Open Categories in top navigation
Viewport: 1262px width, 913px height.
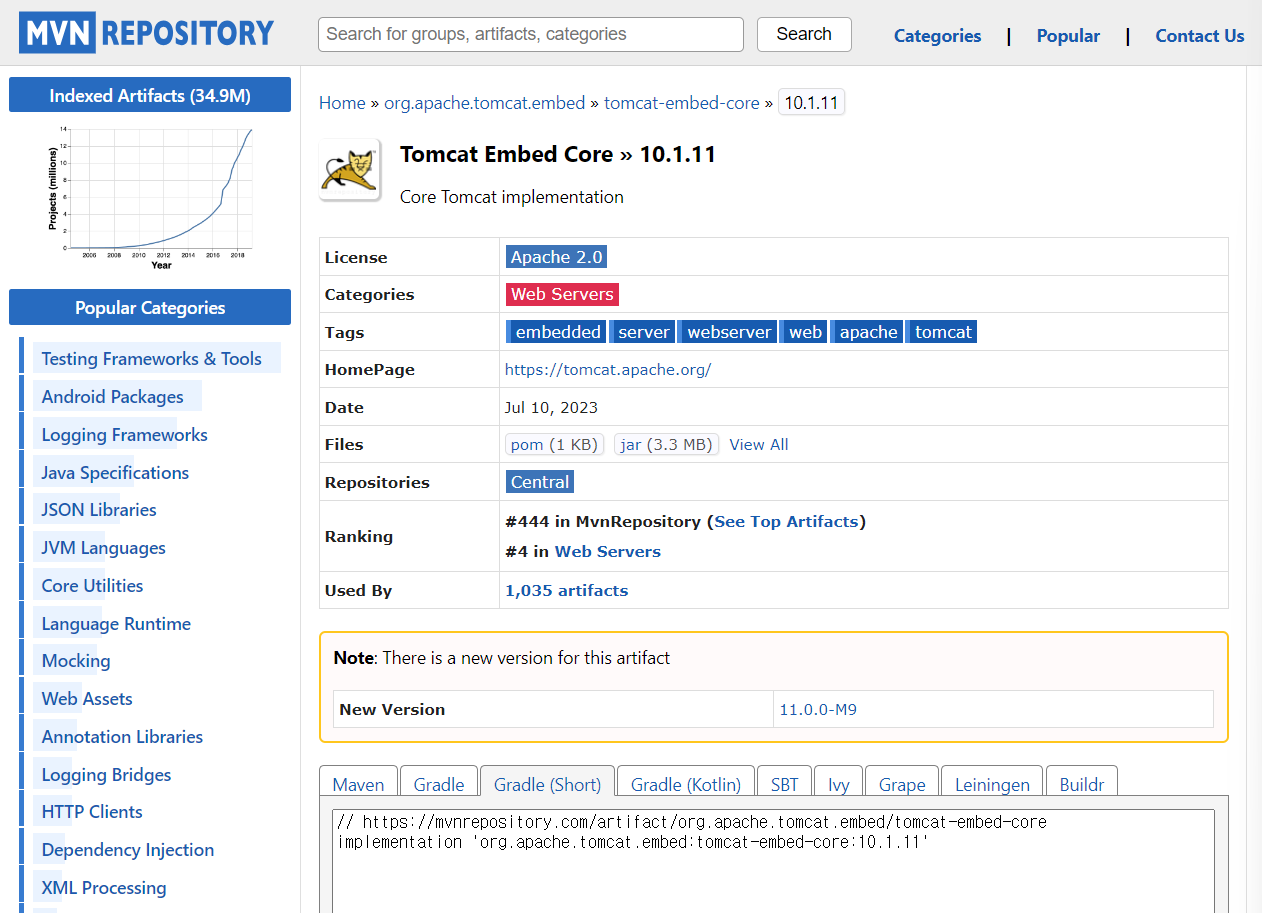[x=937, y=36]
